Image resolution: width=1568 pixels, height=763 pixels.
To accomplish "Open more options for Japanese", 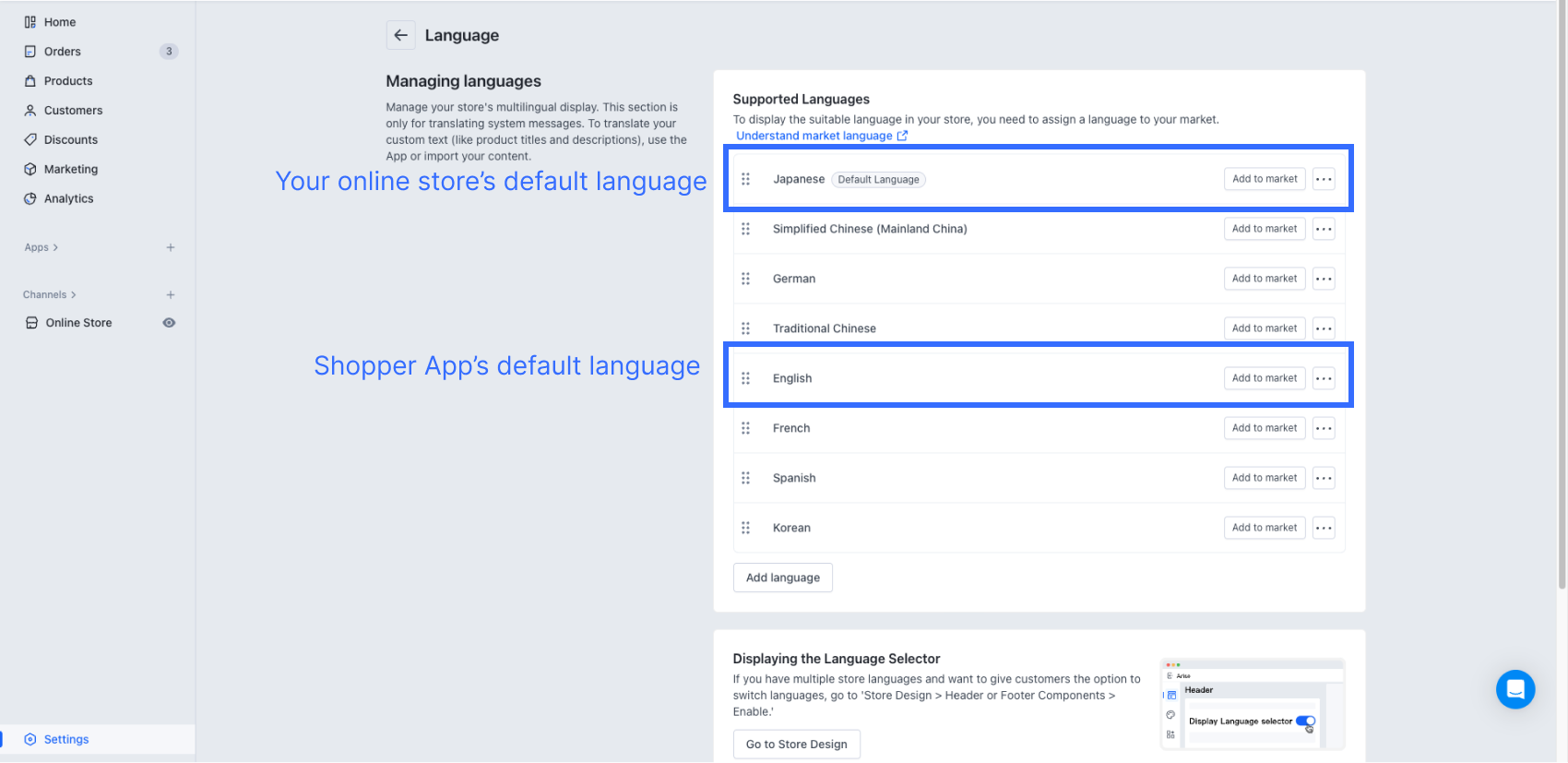I will tap(1324, 179).
